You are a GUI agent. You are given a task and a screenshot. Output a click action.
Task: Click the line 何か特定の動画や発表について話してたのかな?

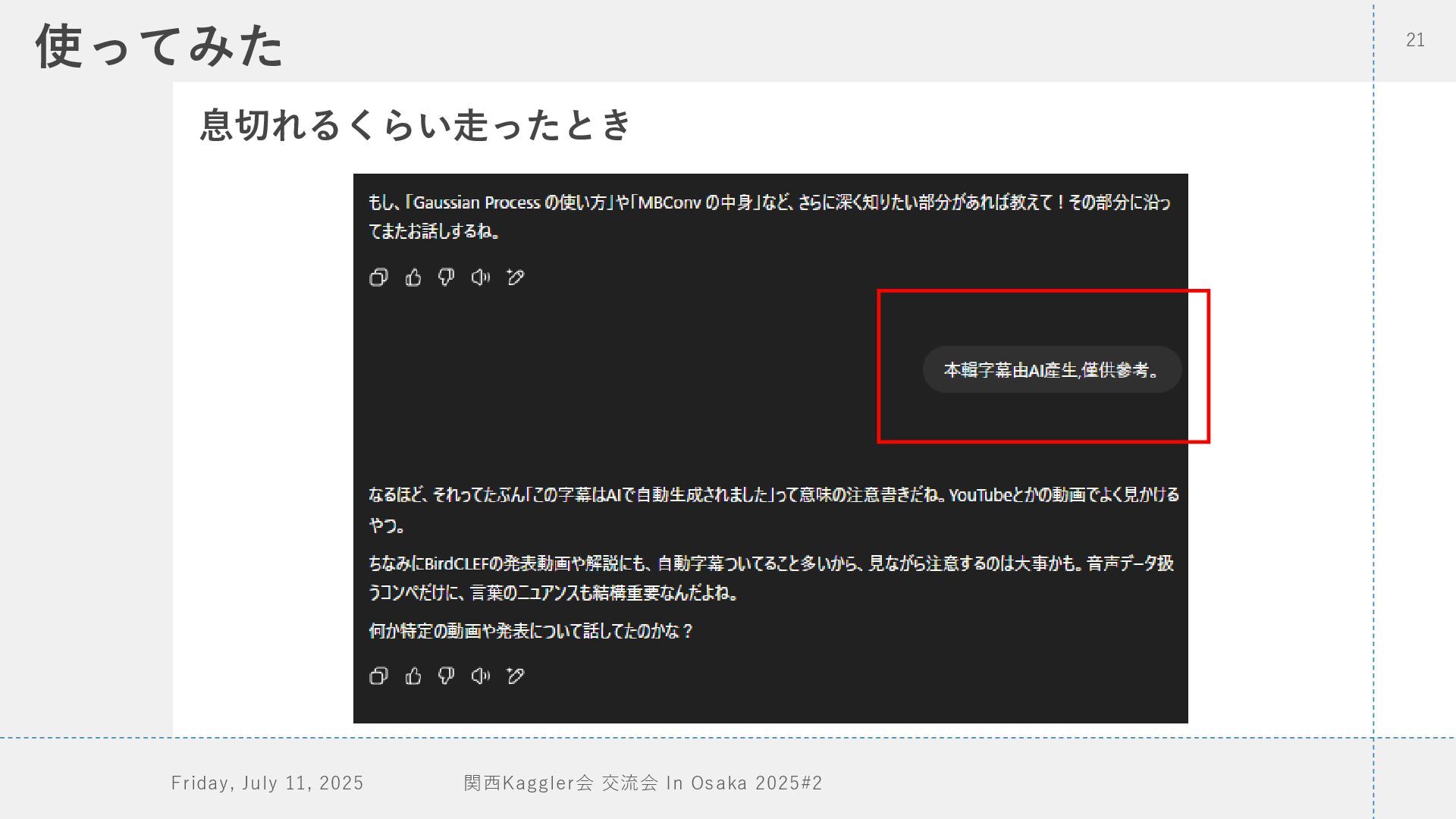pyautogui.click(x=531, y=631)
